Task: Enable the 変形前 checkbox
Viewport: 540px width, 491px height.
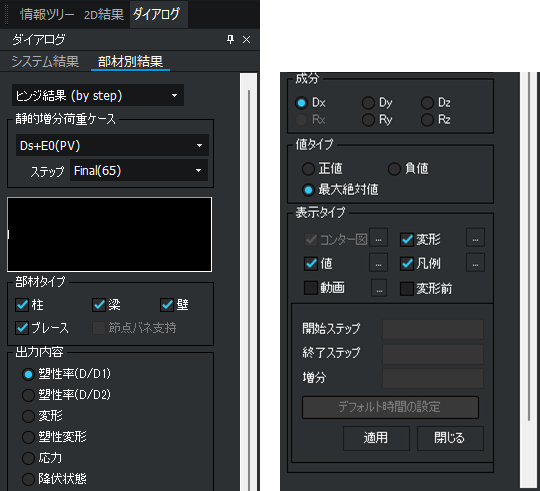Action: tap(407, 289)
